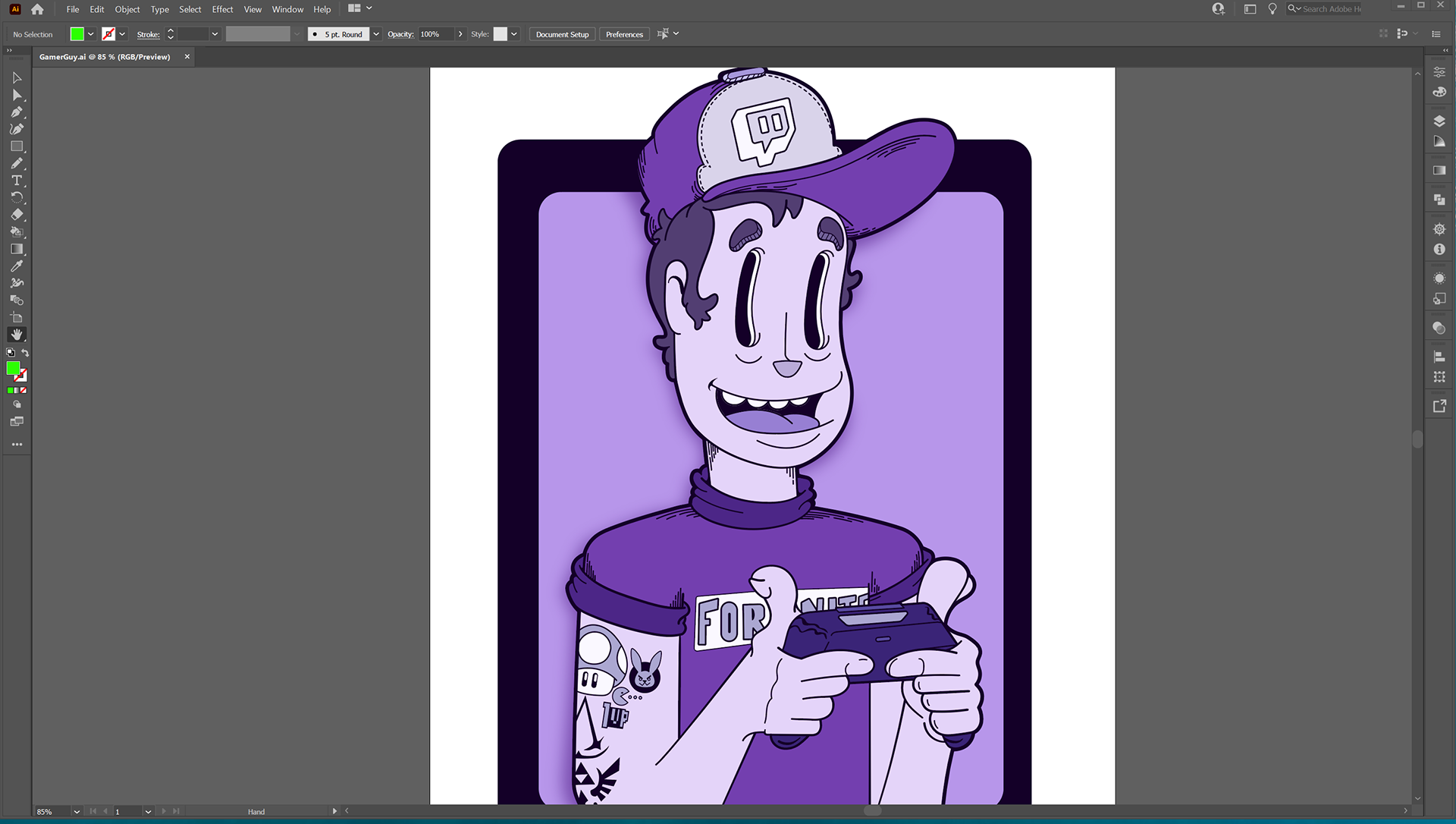Open the fill color dropdown arrow
1456x824 pixels.
point(90,34)
